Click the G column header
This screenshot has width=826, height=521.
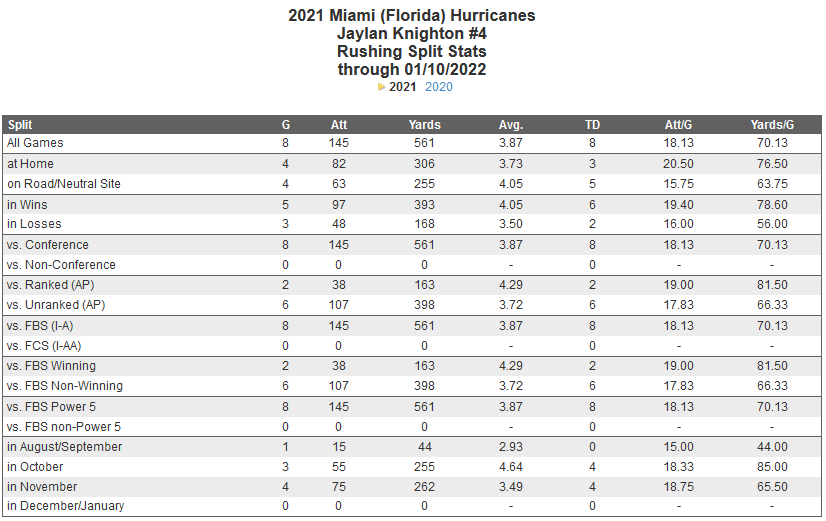(x=286, y=125)
